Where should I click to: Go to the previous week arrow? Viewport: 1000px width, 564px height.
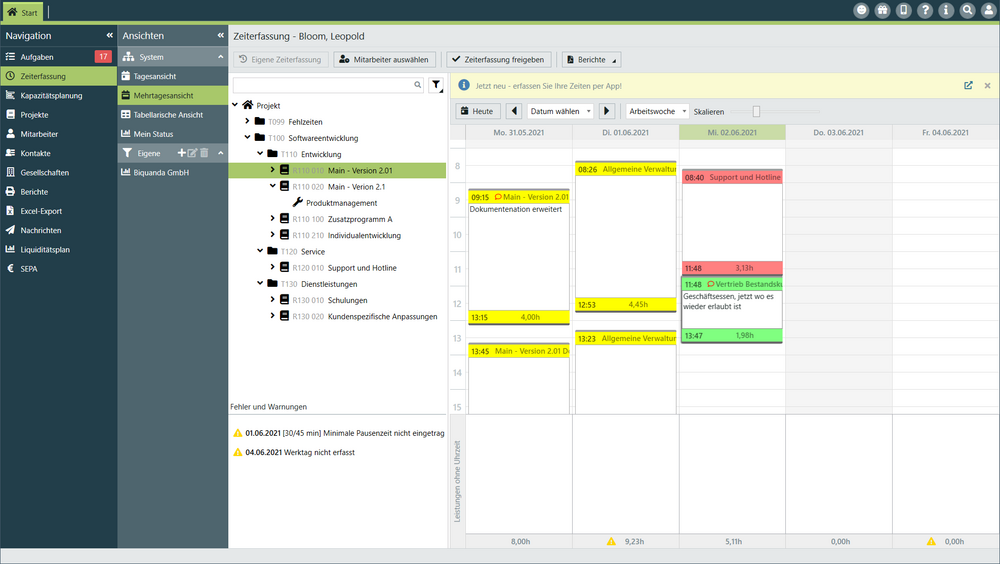coord(514,111)
